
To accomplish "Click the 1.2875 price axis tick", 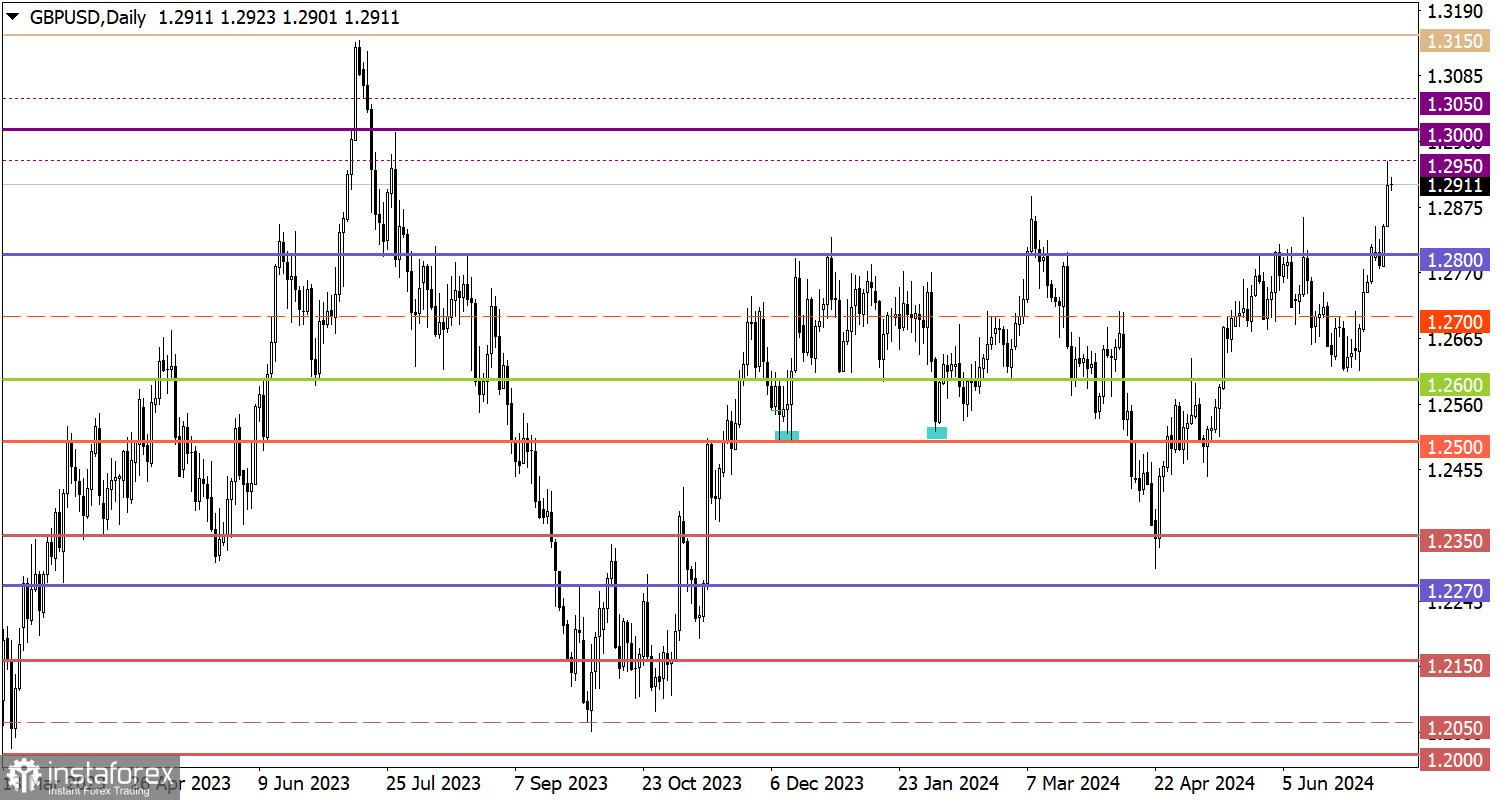I will pyautogui.click(x=1455, y=209).
